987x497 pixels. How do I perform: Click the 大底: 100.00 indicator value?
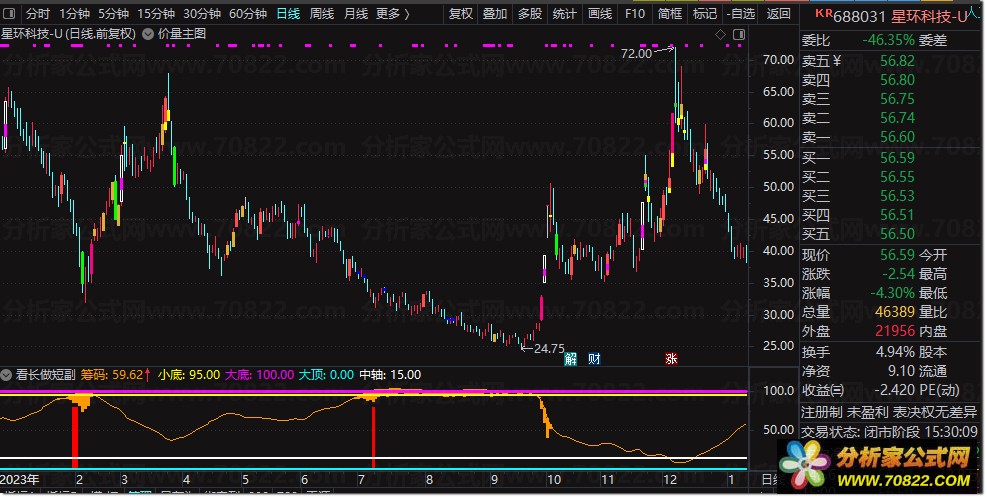[259, 375]
